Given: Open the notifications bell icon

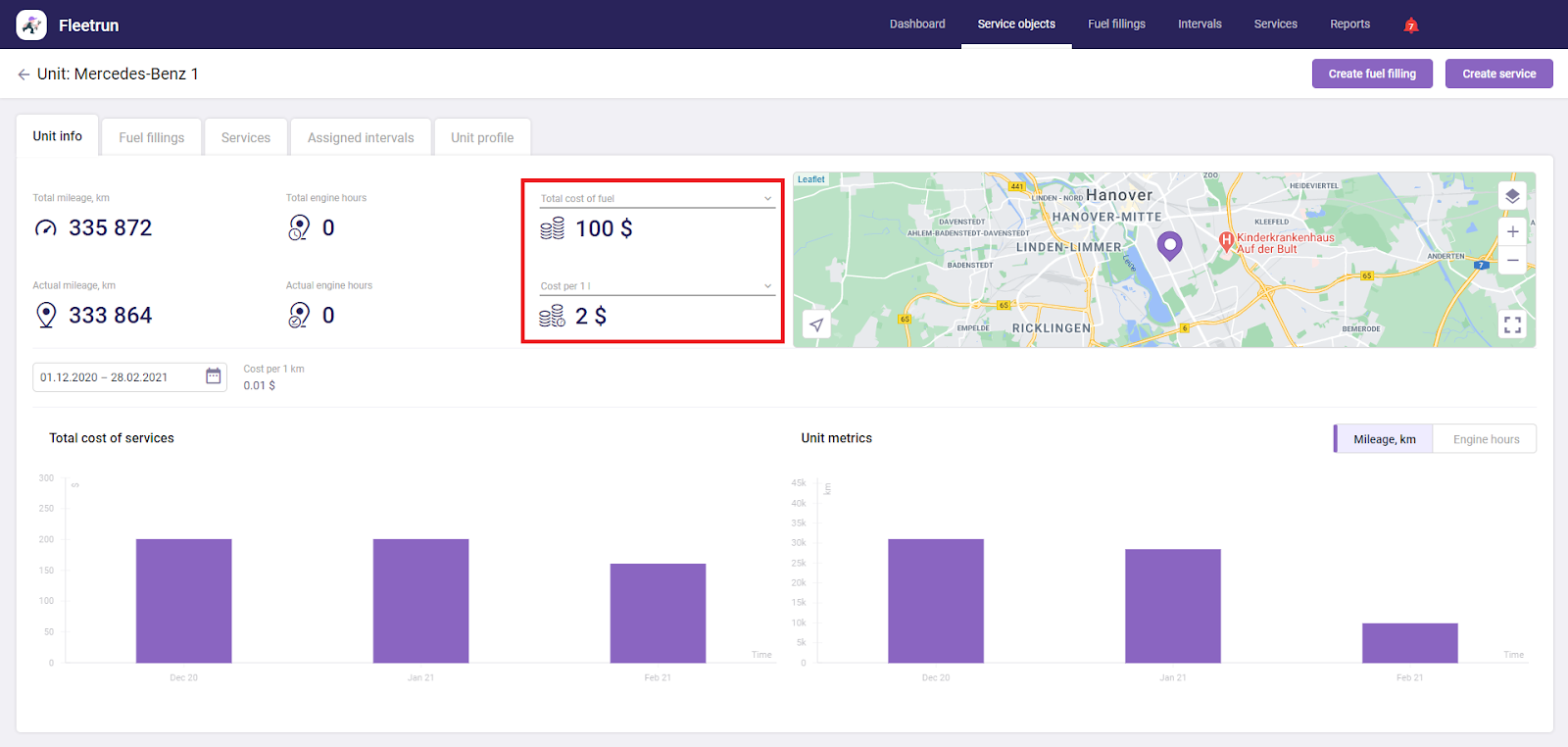Looking at the screenshot, I should click(x=1411, y=25).
